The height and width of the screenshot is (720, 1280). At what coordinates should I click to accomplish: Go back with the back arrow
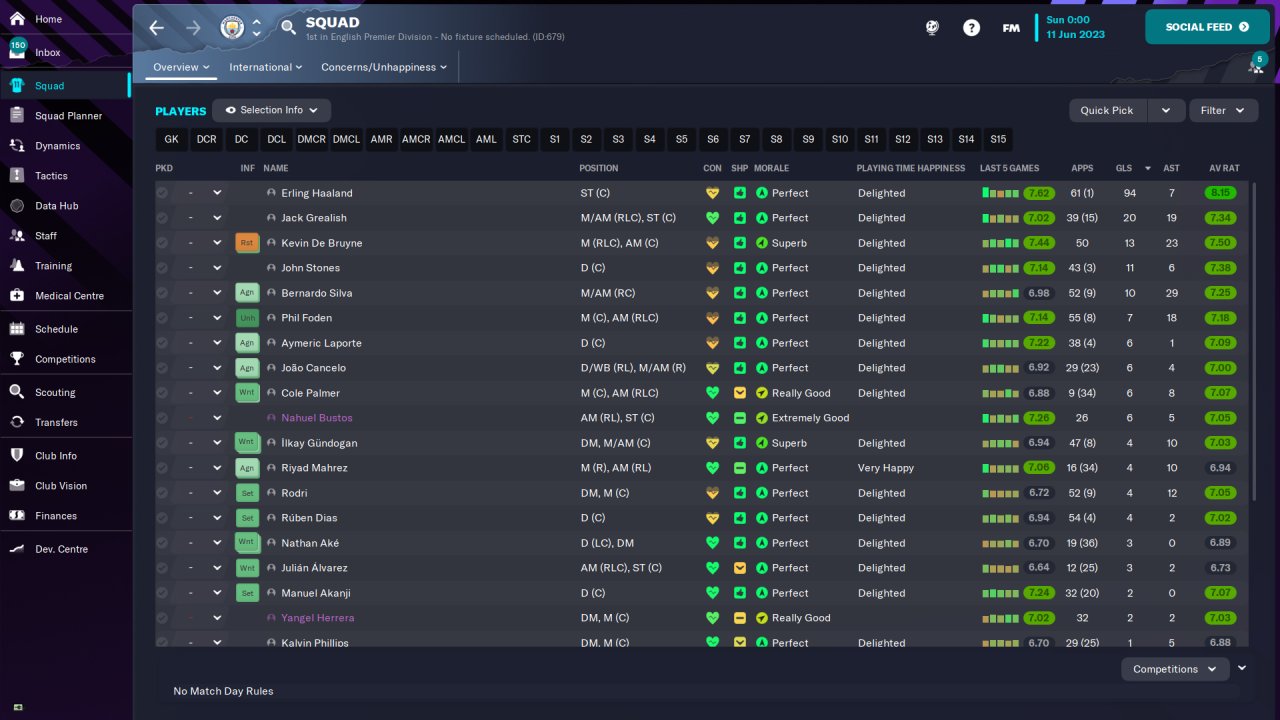pyautogui.click(x=157, y=28)
